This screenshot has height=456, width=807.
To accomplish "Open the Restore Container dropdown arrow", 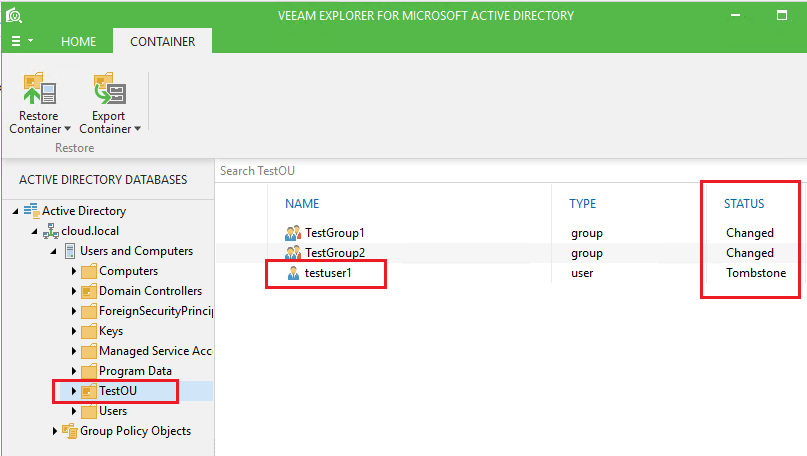I will click(67, 129).
